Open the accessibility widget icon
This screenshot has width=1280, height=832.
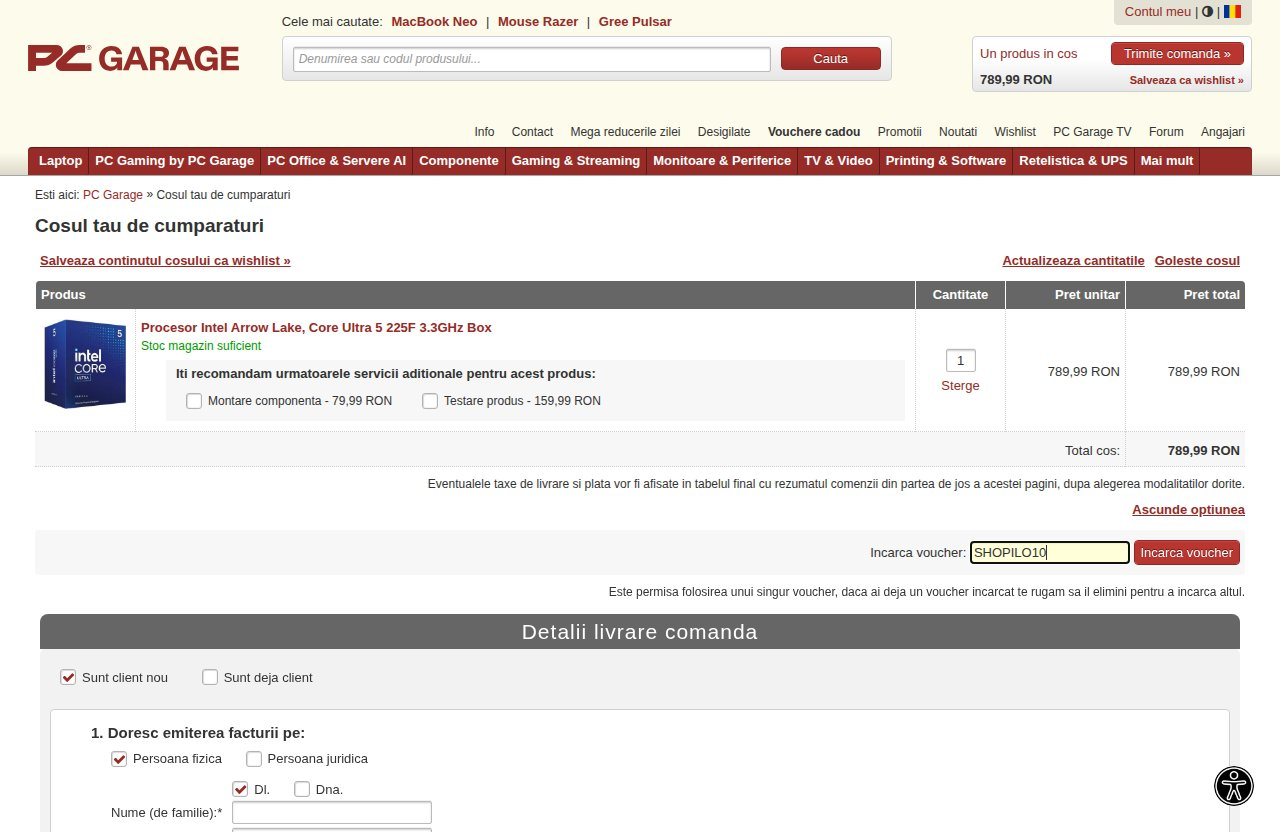click(x=1234, y=786)
